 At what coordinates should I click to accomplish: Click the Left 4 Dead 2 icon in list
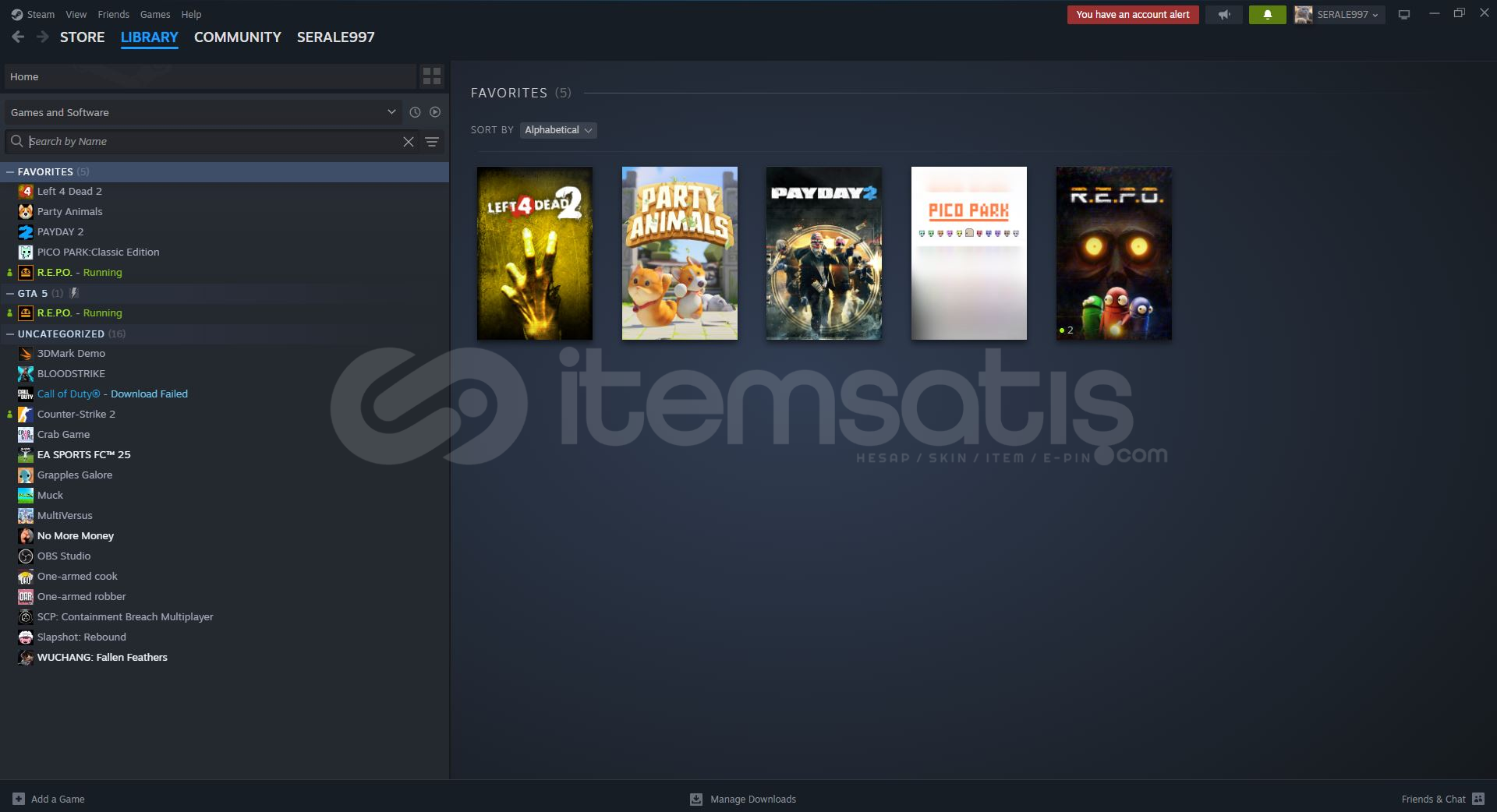click(x=26, y=191)
